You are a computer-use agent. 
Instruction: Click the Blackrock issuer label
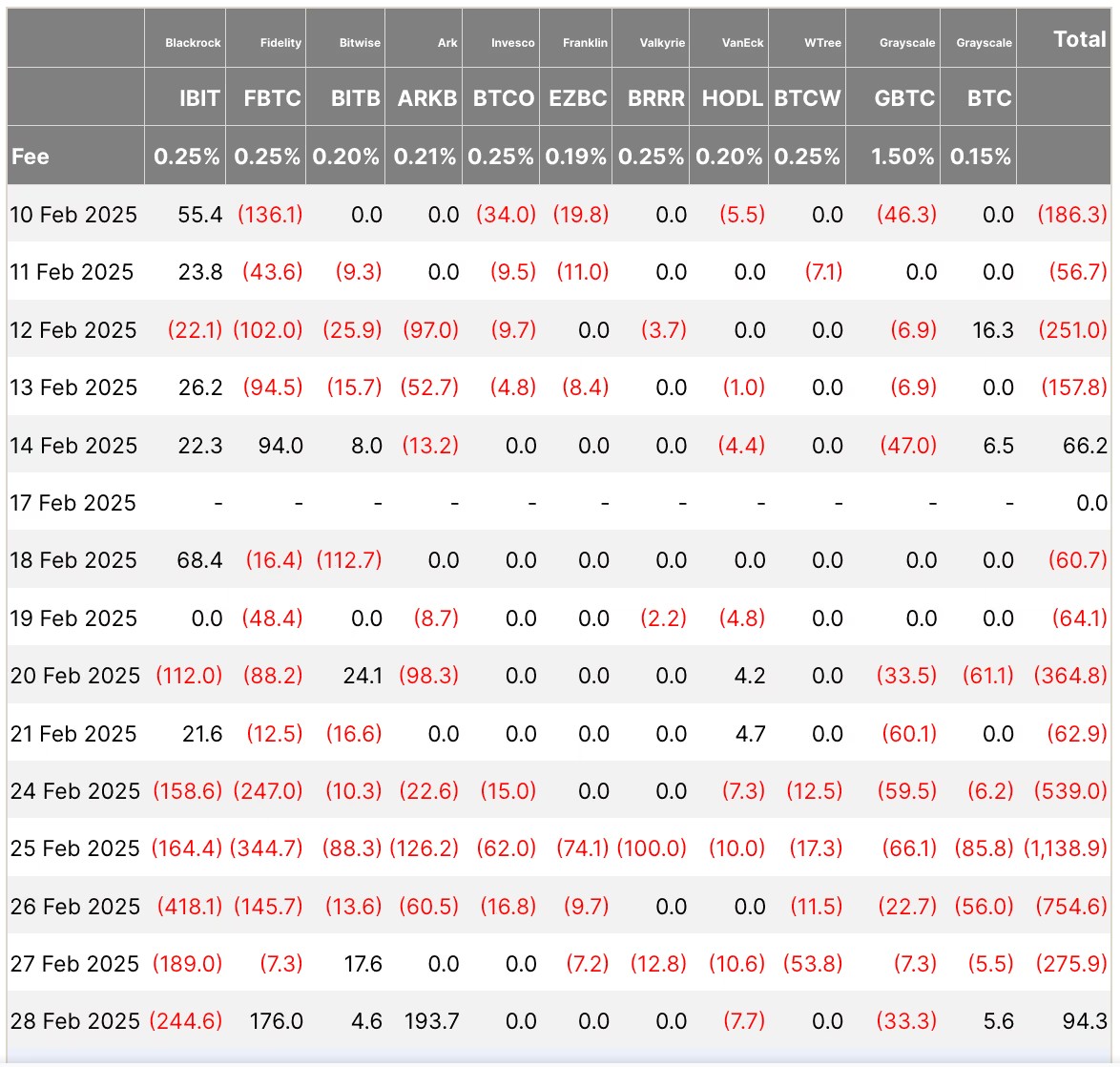pos(193,43)
